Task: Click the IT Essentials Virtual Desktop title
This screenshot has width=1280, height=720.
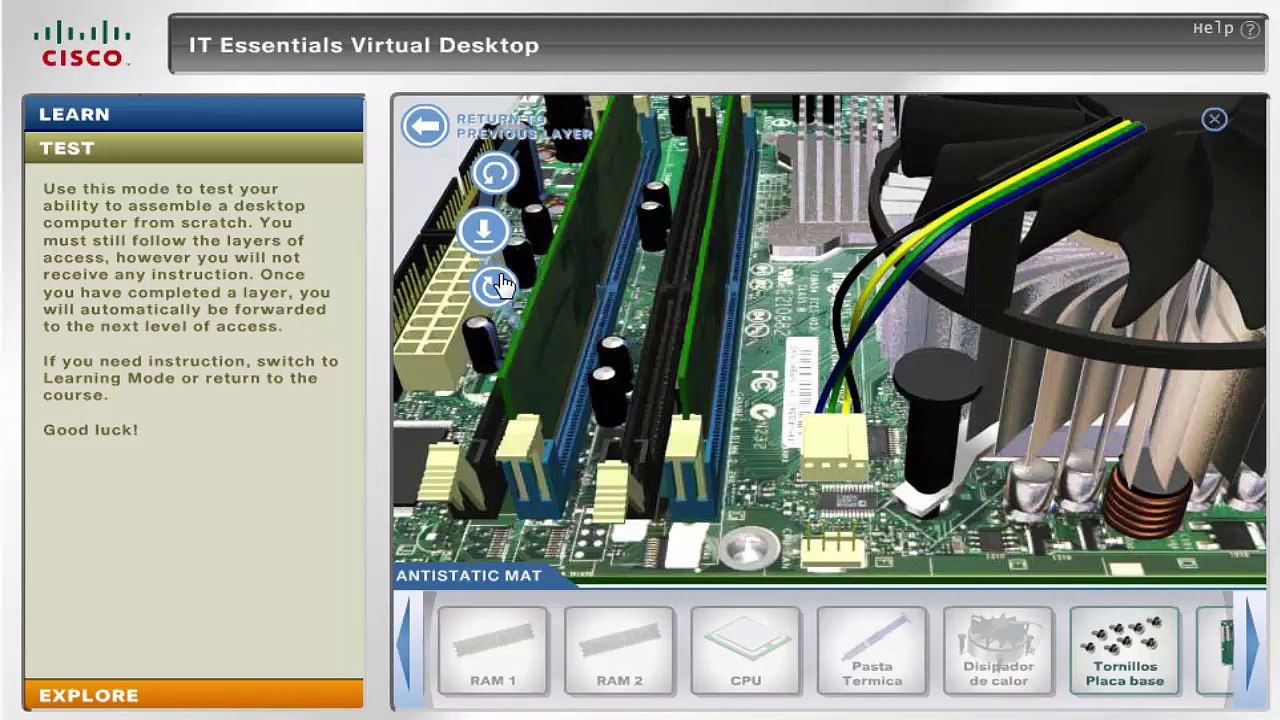Action: (364, 45)
